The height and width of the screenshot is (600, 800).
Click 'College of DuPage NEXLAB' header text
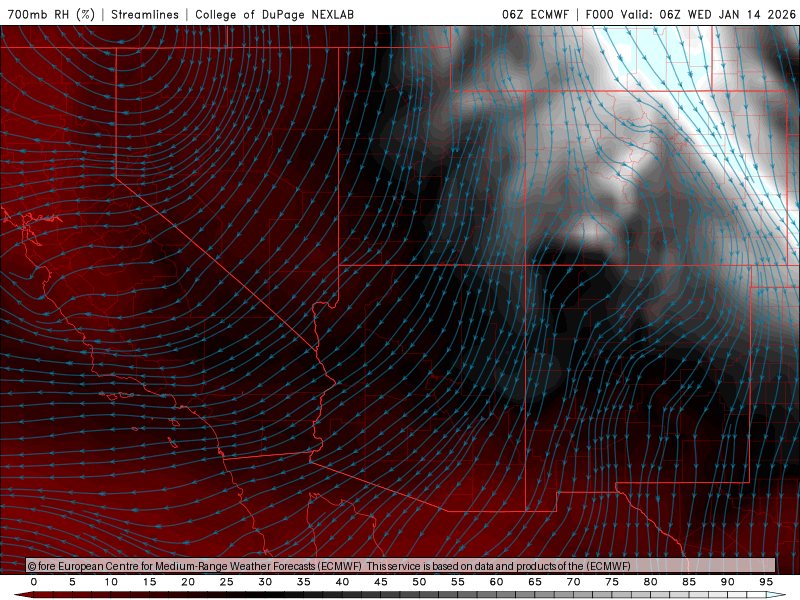274,14
